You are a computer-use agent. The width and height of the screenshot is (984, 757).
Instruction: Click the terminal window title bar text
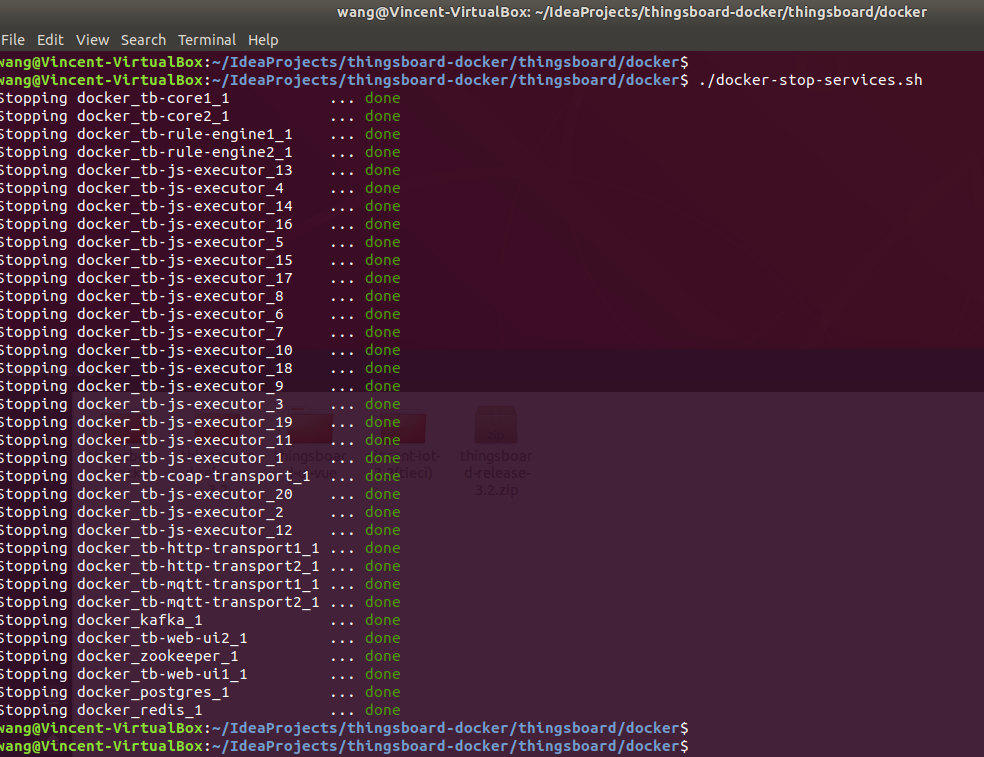pyautogui.click(x=631, y=13)
